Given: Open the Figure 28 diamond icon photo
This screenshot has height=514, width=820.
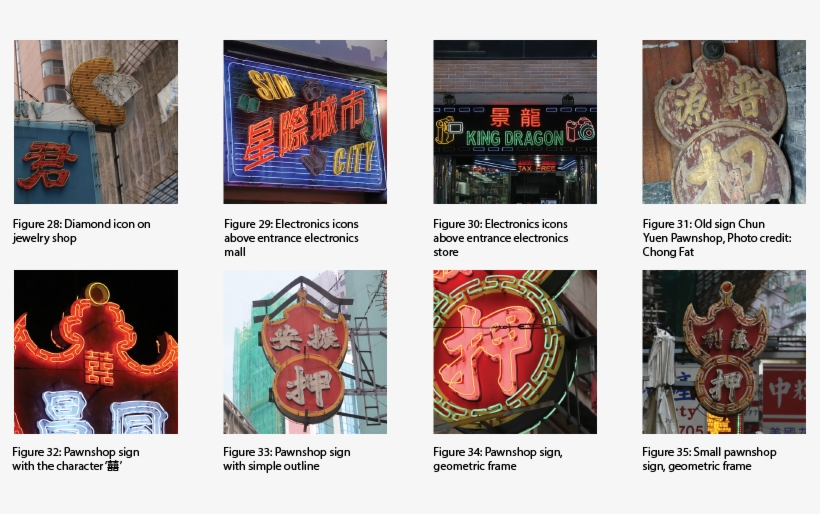Looking at the screenshot, I should pos(96,122).
